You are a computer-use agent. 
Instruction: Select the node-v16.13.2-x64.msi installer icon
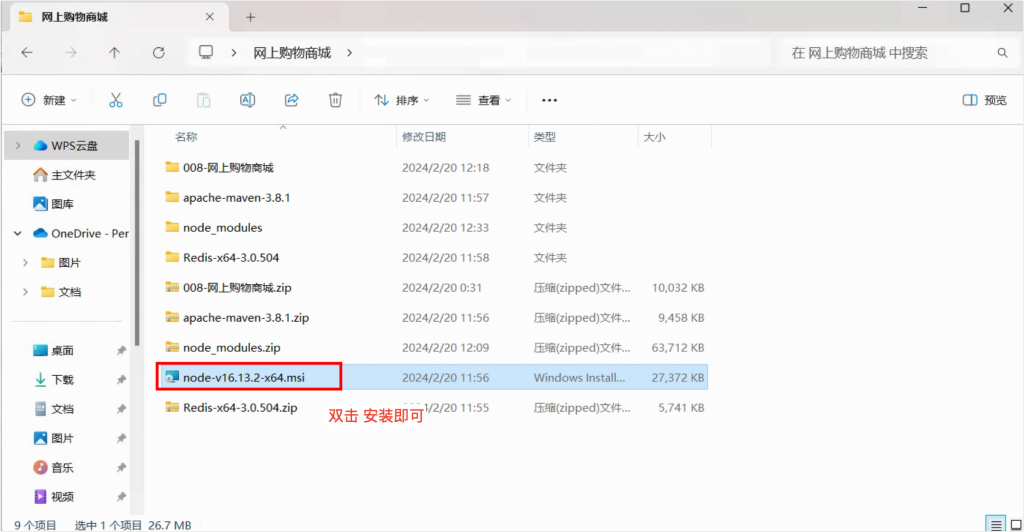[172, 377]
